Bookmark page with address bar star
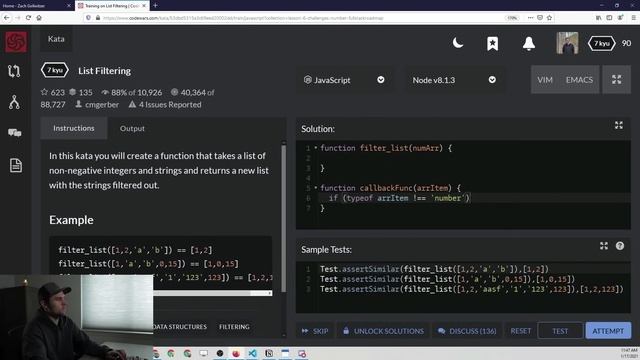Screen dimensions: 640x360 pyautogui.click(x=549, y=18)
